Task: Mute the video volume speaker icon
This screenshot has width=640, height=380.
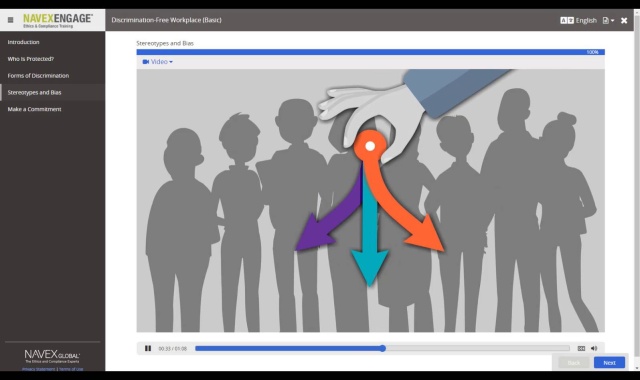Action: (x=594, y=348)
